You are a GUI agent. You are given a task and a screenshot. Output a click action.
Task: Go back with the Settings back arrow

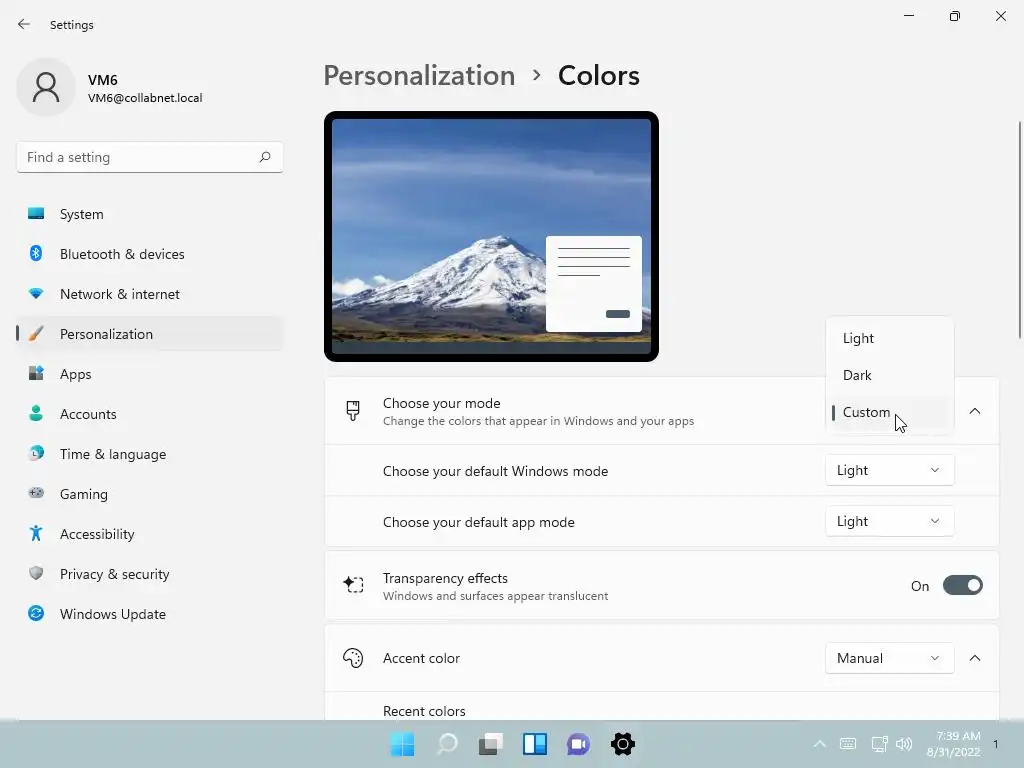(24, 24)
